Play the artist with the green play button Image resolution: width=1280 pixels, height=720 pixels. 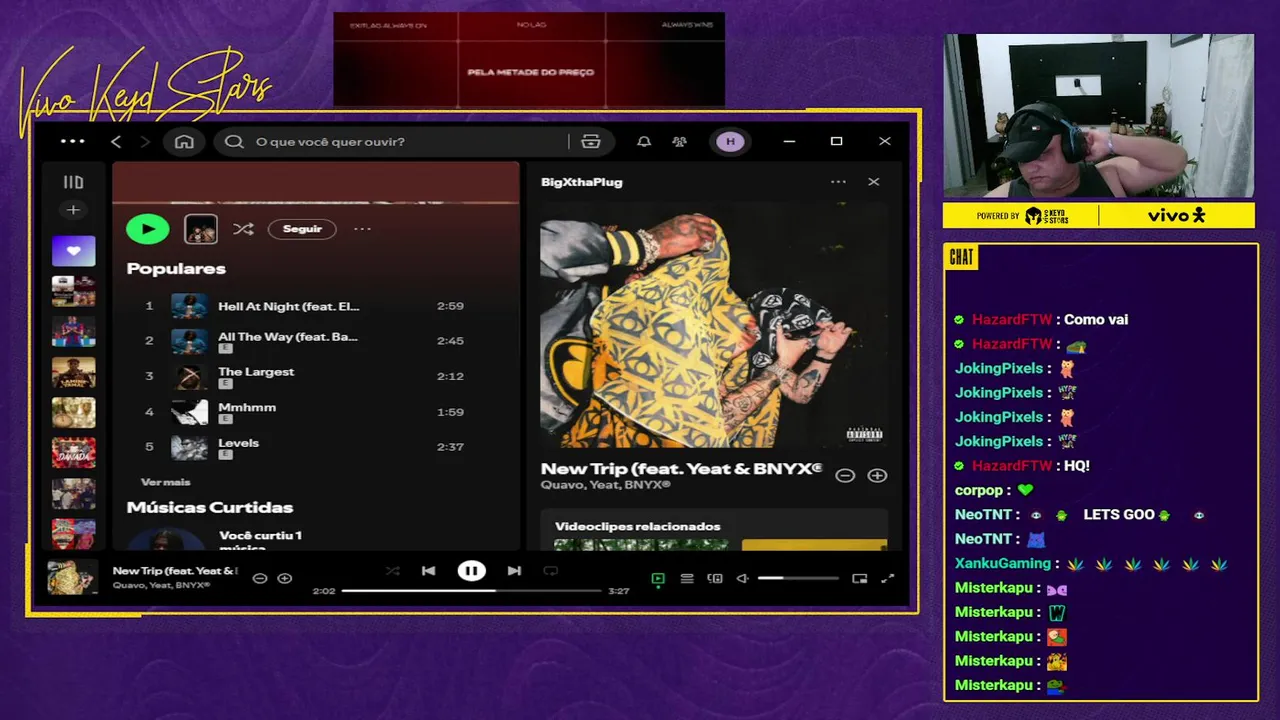pos(148,229)
